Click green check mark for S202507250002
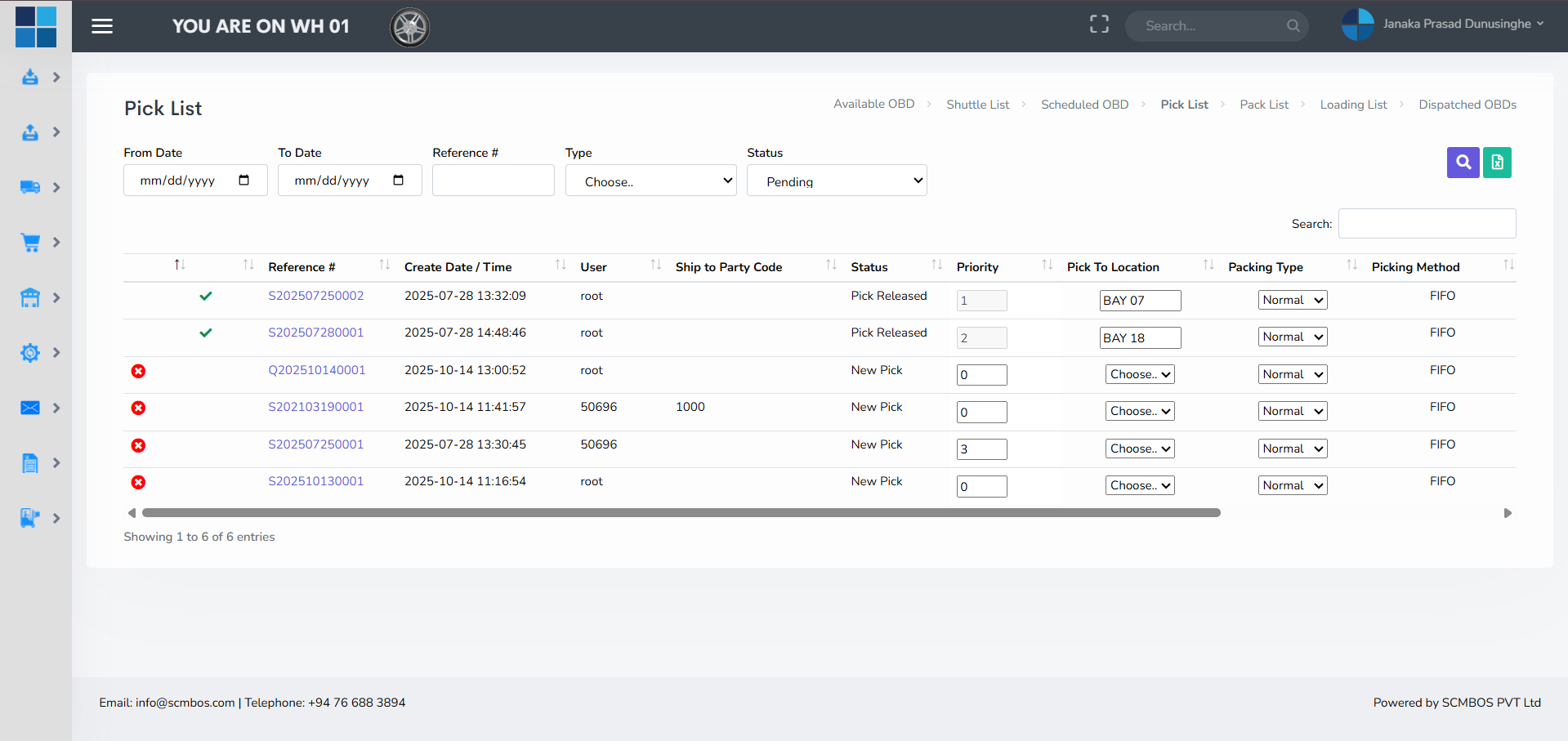 coord(206,296)
